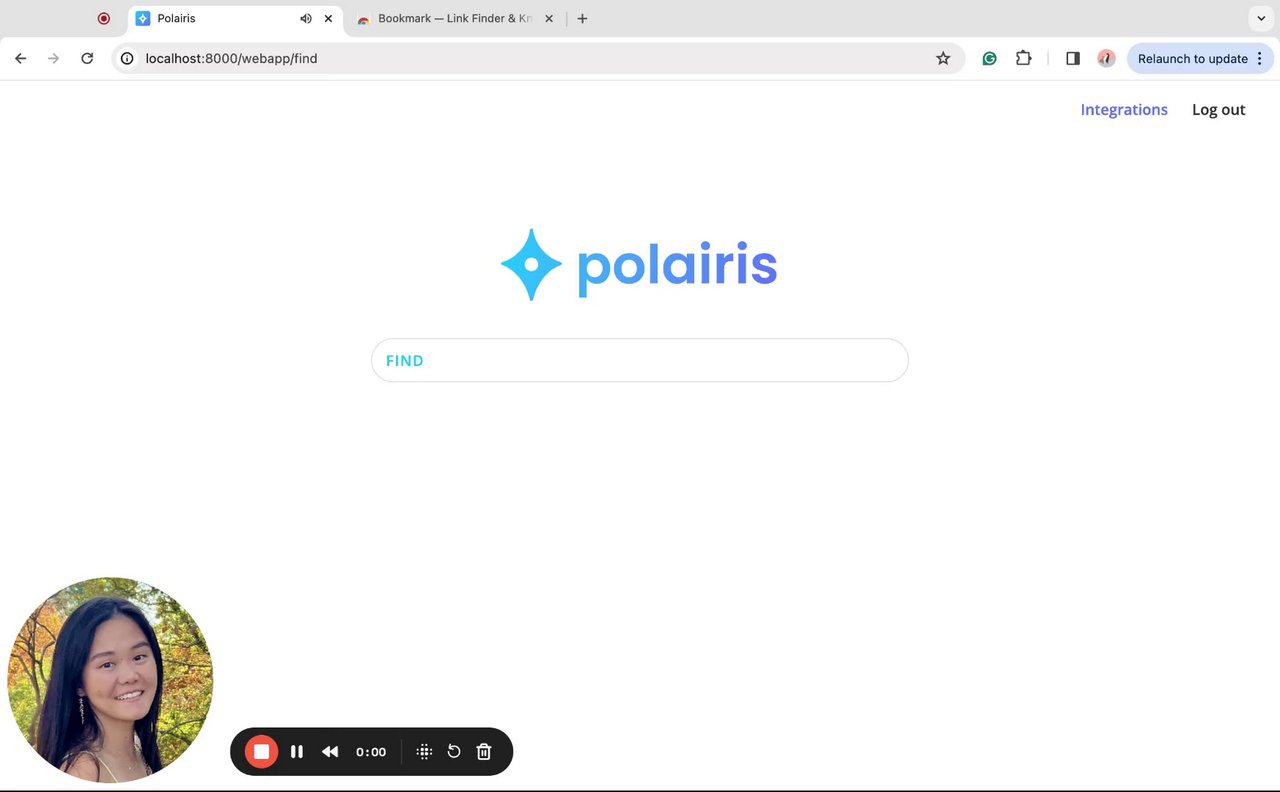The height and width of the screenshot is (792, 1280).
Task: Open a new browser tab
Action: pyautogui.click(x=582, y=18)
